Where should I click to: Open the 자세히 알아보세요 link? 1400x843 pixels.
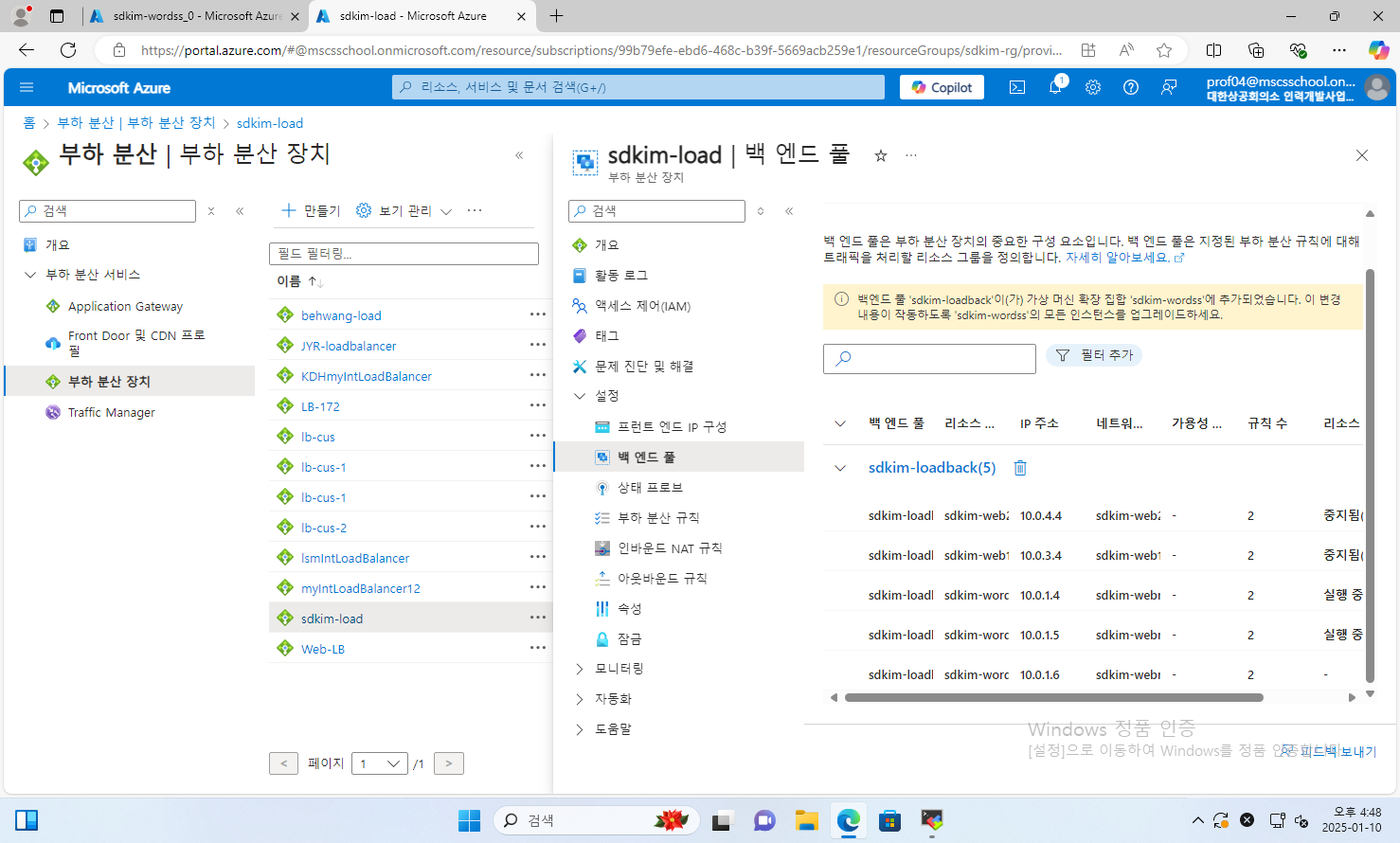coord(1124,258)
